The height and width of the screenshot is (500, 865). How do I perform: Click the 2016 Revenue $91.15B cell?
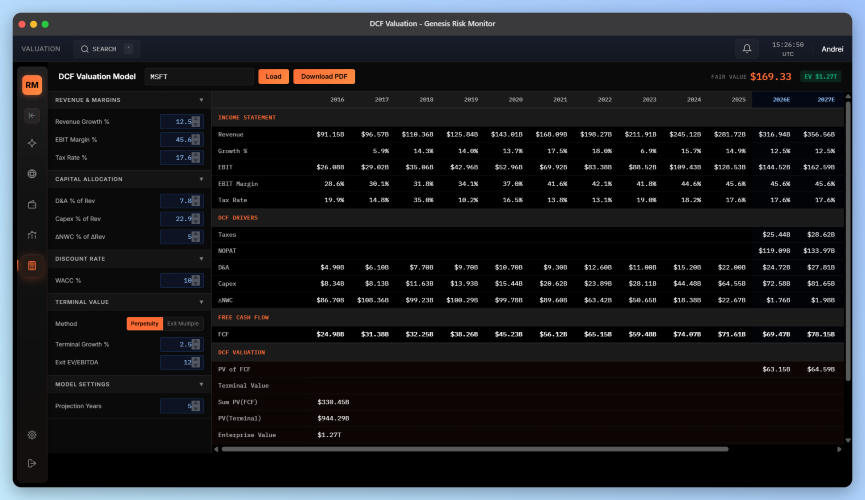(x=330, y=135)
